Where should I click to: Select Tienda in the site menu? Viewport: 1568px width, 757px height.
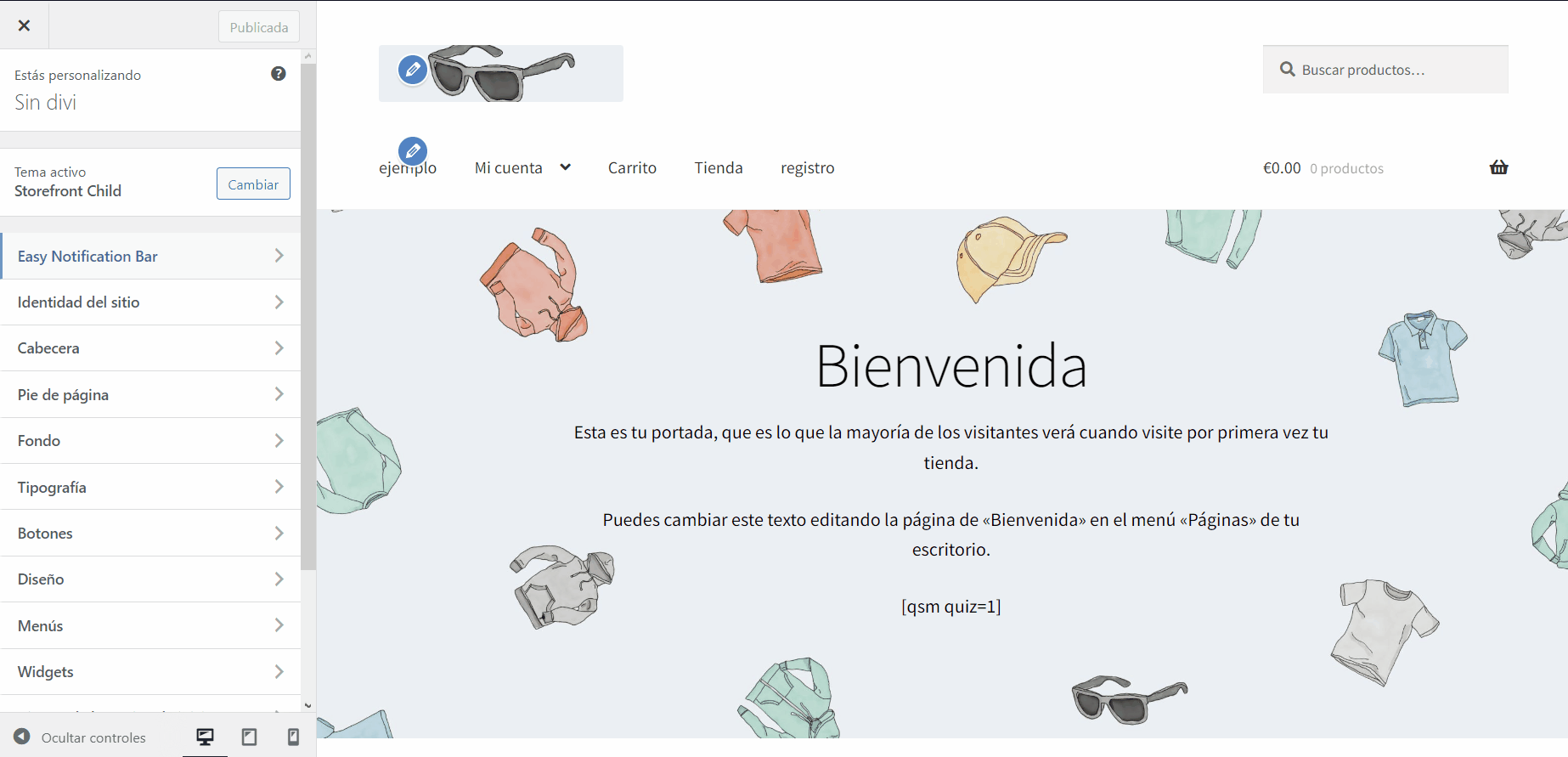pyautogui.click(x=718, y=168)
